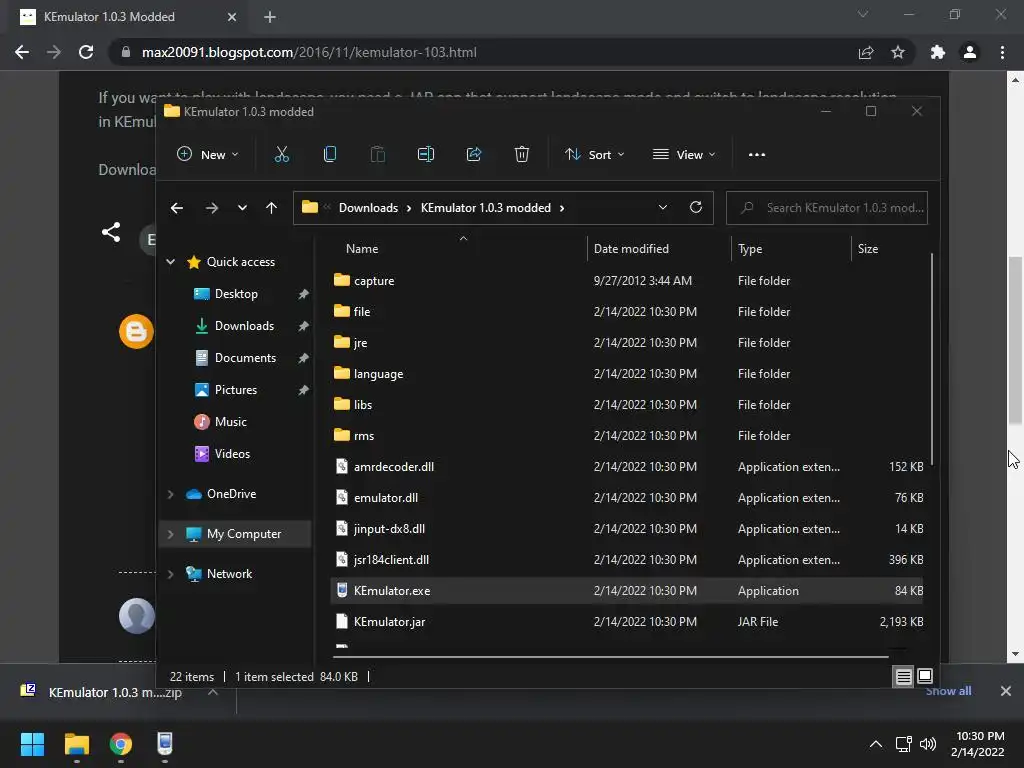The width and height of the screenshot is (1024, 768).
Task: Open the New item dropdown
Action: click(208, 155)
